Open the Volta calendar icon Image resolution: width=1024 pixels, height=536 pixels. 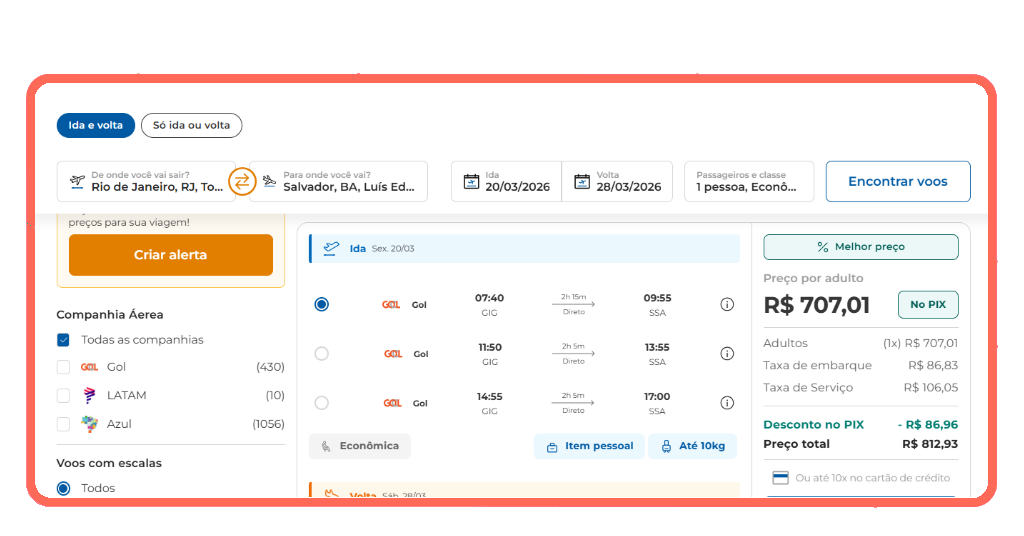point(582,181)
